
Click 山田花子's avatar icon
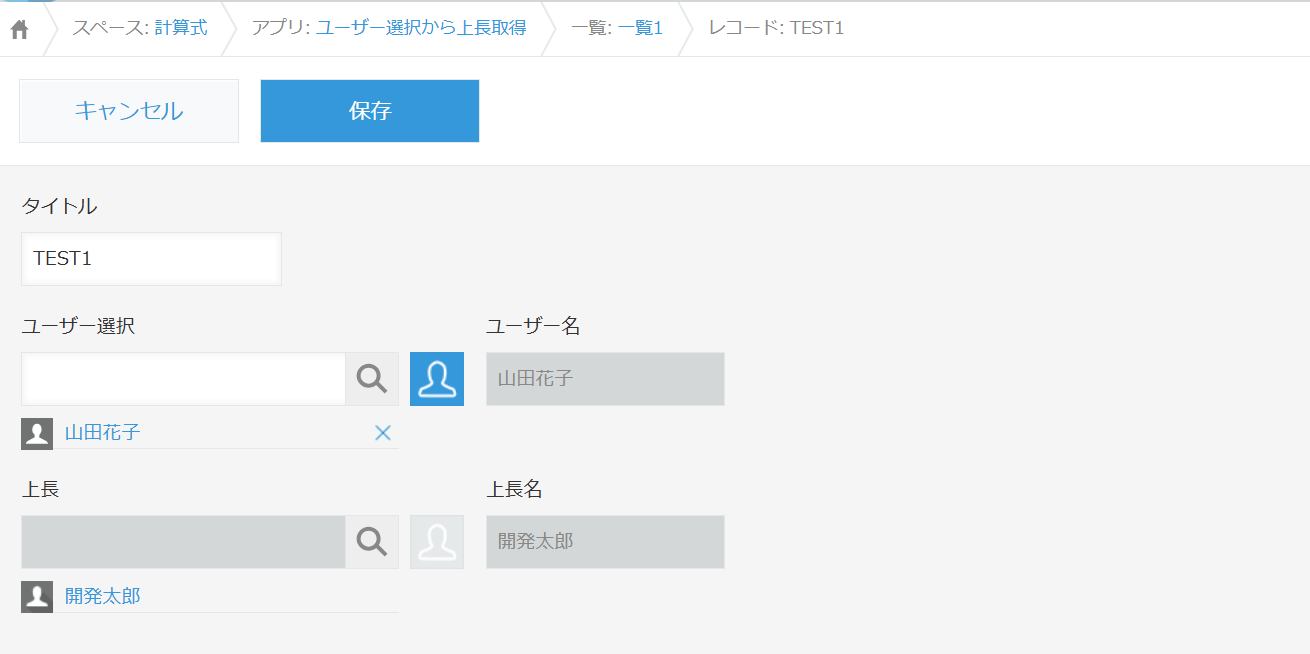[x=37, y=433]
